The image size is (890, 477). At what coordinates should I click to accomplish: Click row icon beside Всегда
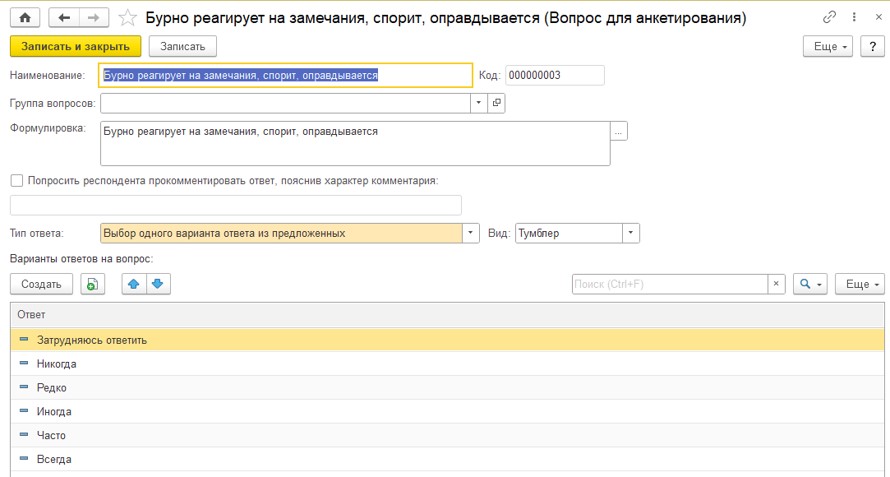click(x=24, y=459)
